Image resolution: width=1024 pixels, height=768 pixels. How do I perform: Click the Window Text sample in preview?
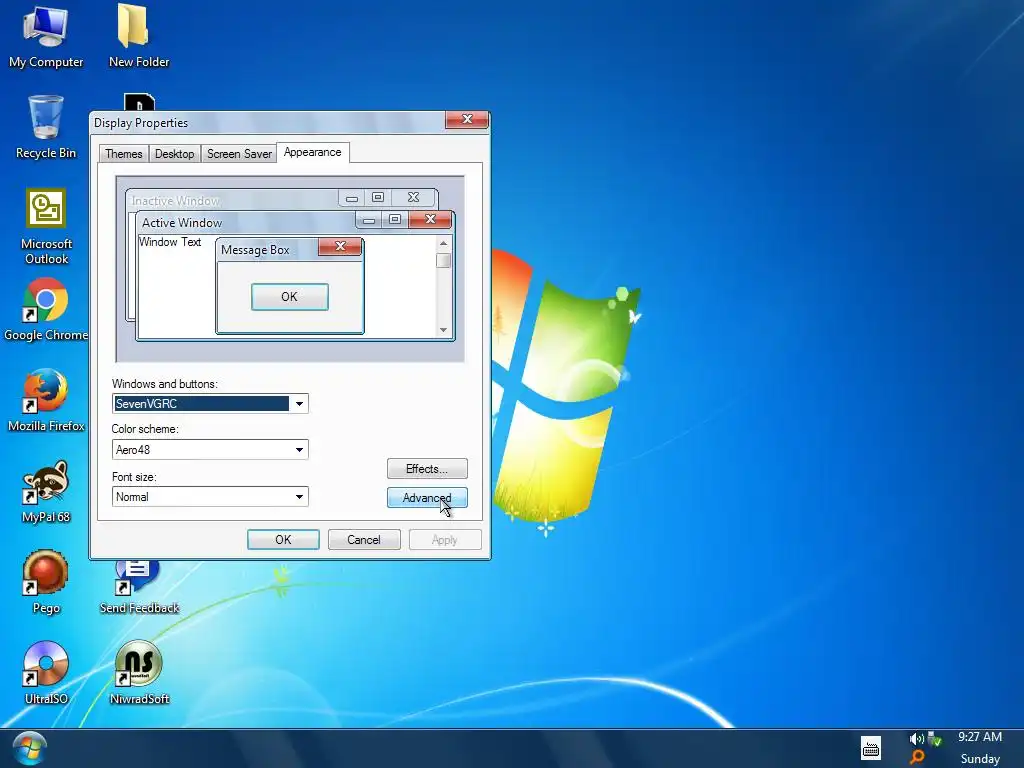[170, 242]
